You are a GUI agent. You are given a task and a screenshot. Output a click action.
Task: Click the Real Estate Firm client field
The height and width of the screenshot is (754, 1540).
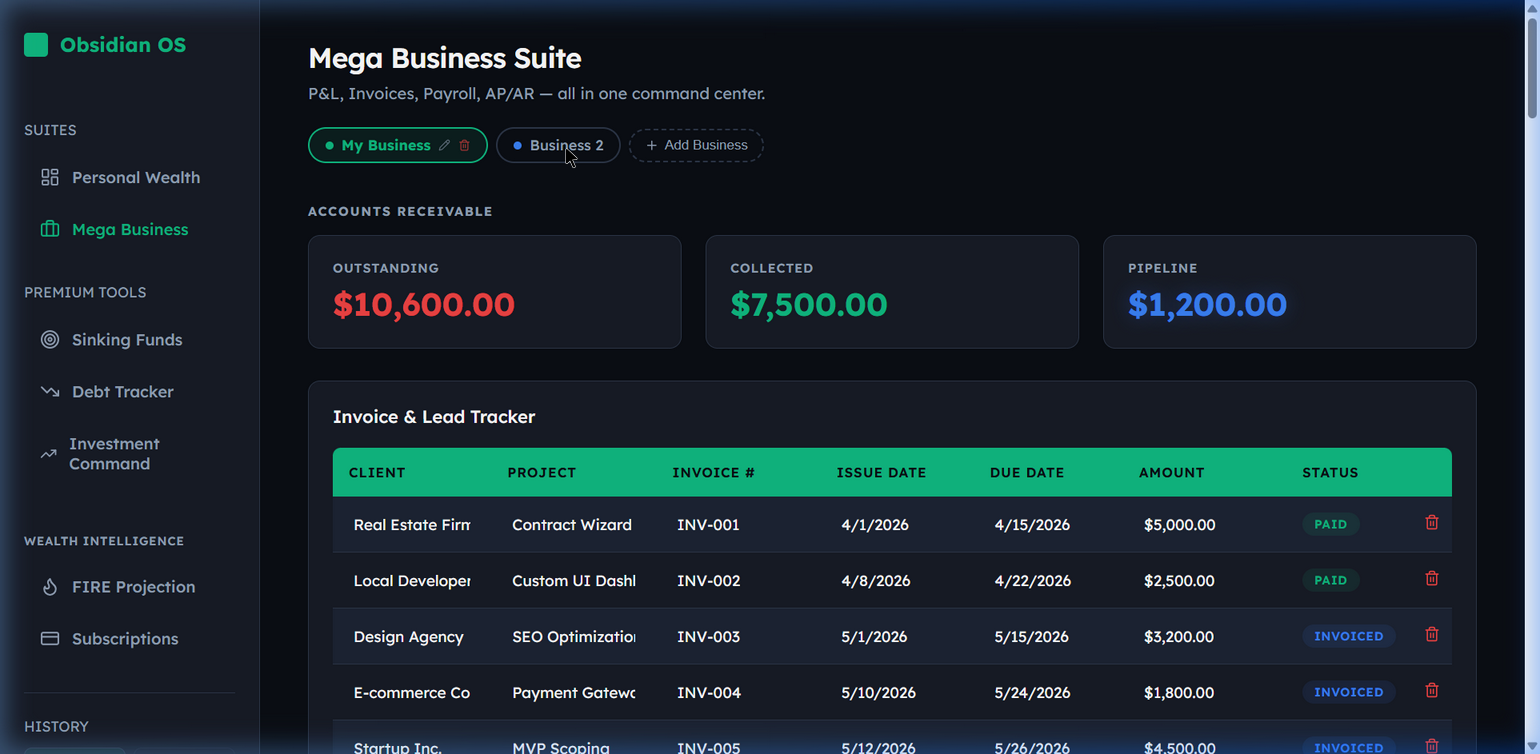tap(411, 524)
